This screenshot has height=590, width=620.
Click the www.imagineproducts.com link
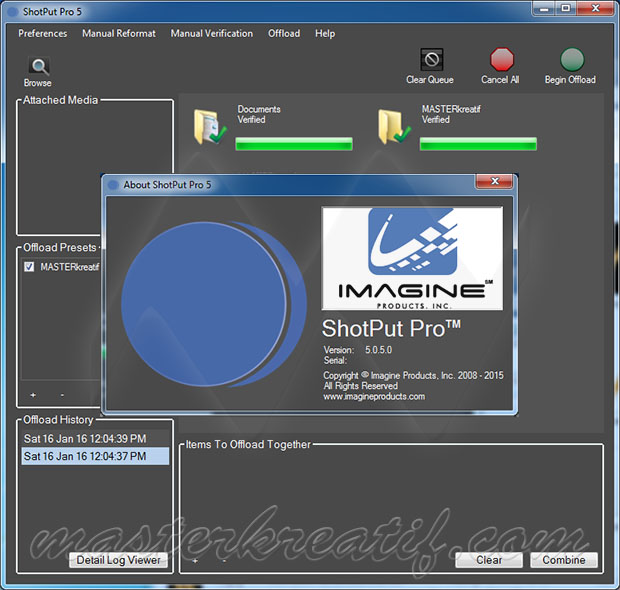click(x=374, y=396)
